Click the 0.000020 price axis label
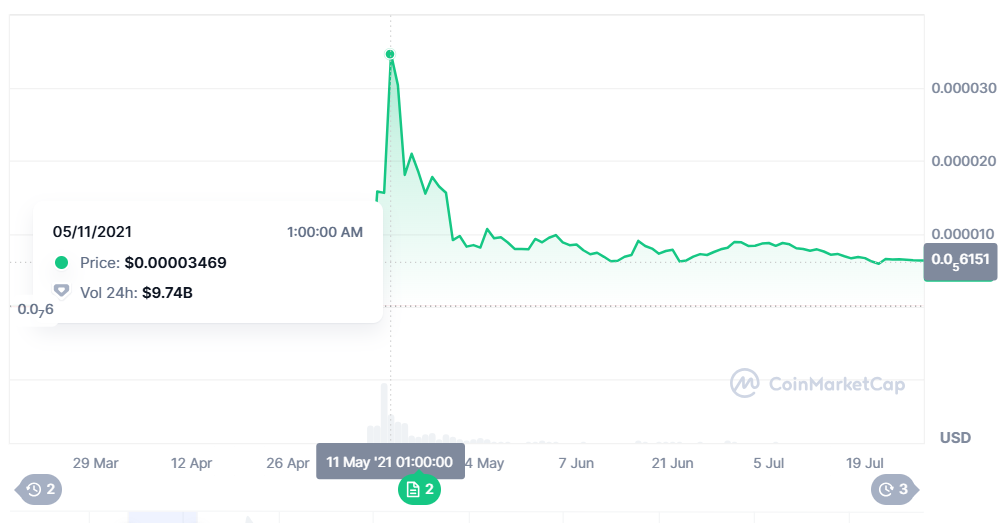The image size is (1007, 523). [x=963, y=161]
